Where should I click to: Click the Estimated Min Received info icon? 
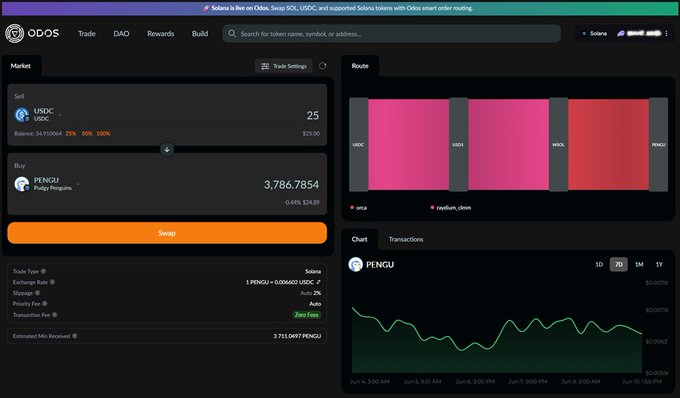(75, 336)
